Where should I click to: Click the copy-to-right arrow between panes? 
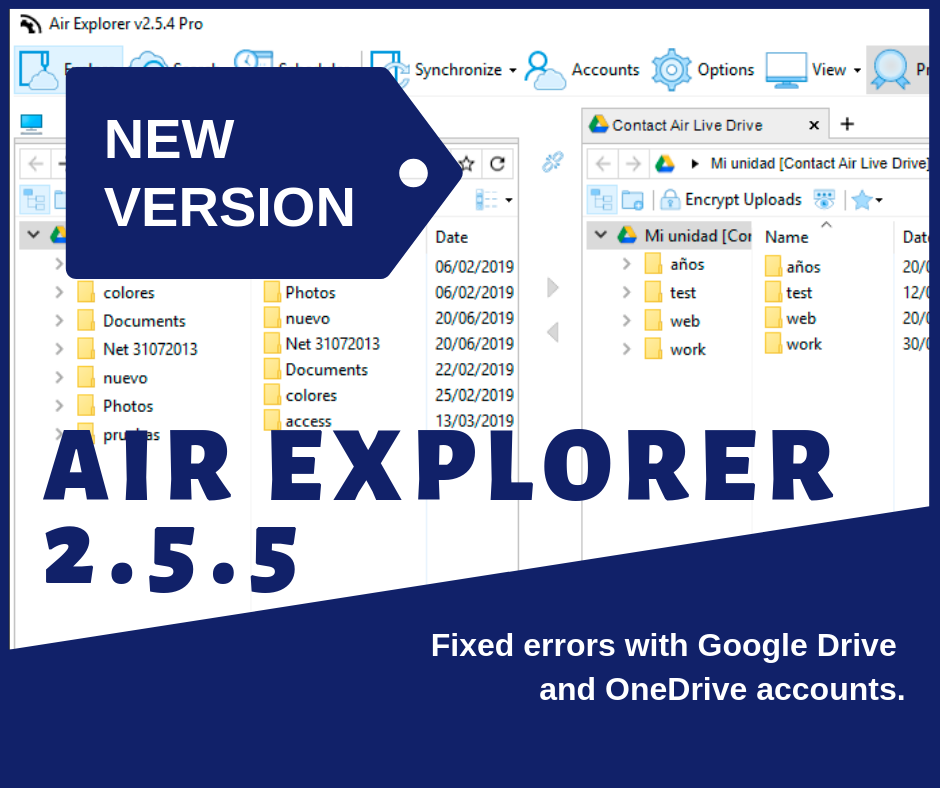(553, 288)
